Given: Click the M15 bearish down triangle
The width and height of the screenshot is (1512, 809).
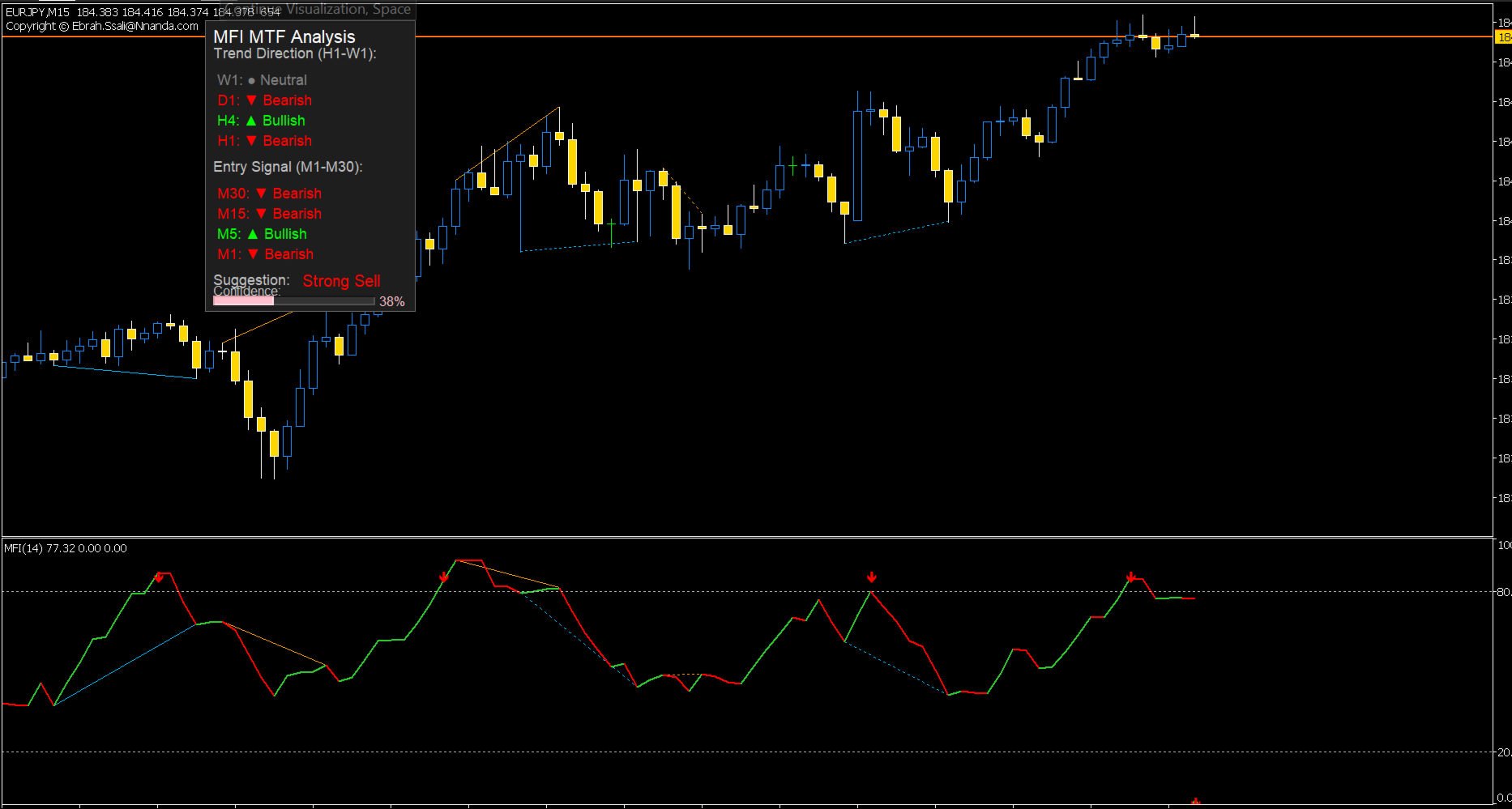Looking at the screenshot, I should coord(261,214).
